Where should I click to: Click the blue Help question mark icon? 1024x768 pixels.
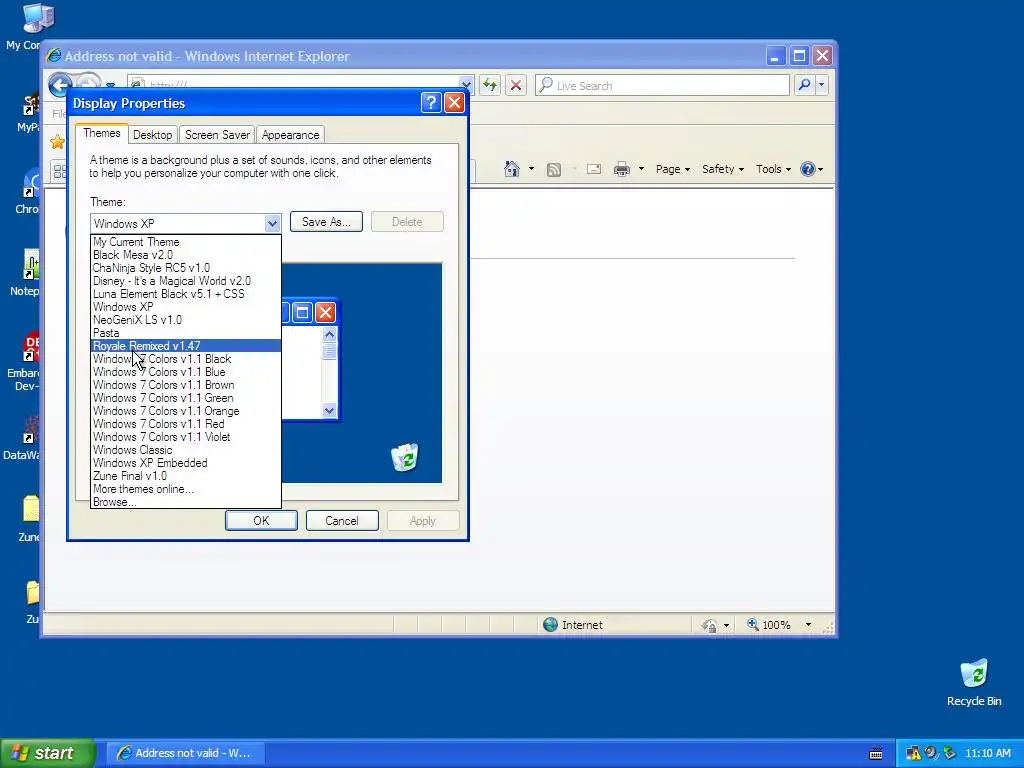tap(808, 169)
